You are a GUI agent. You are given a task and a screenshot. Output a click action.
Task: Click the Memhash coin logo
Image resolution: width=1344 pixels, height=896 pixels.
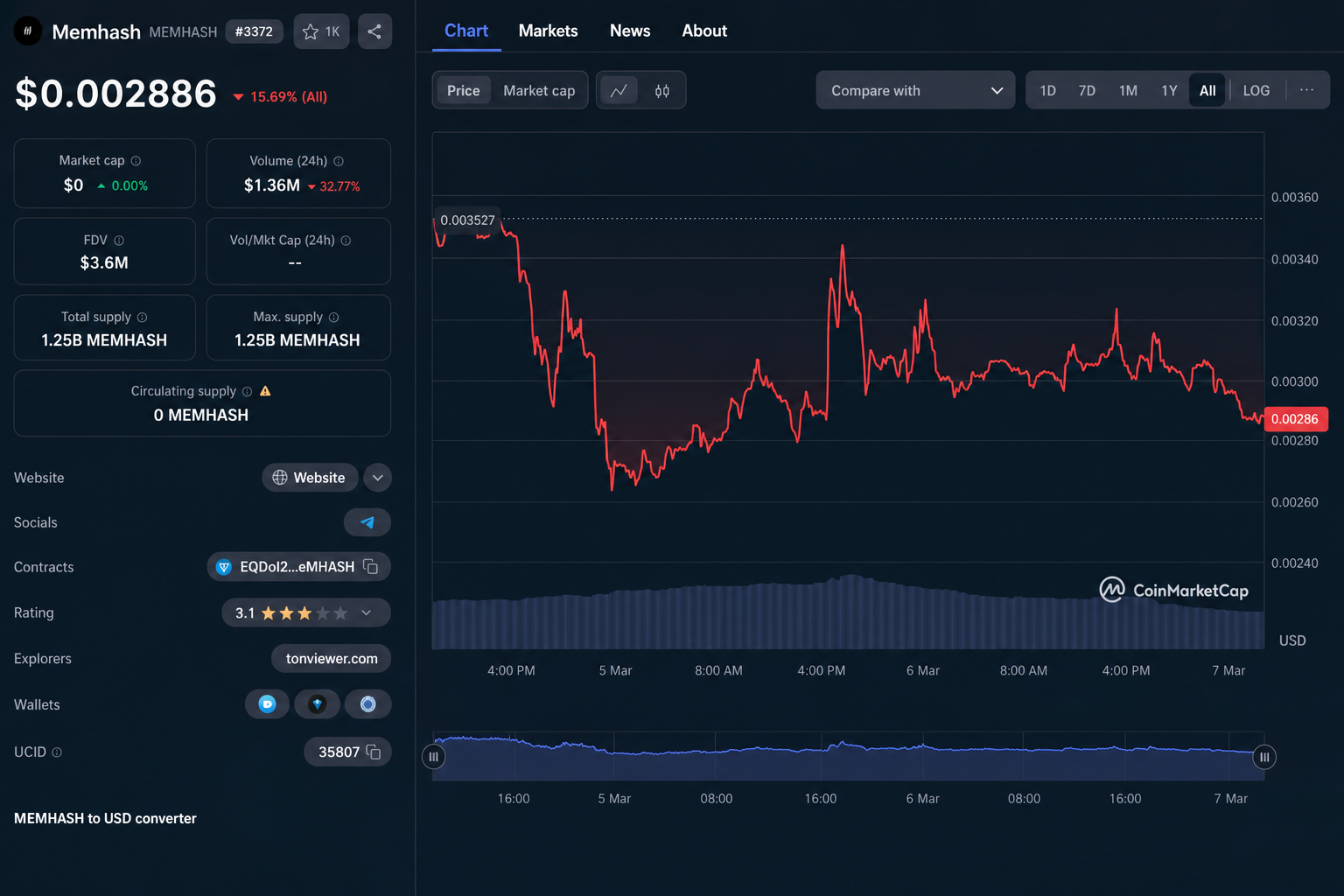[28, 31]
